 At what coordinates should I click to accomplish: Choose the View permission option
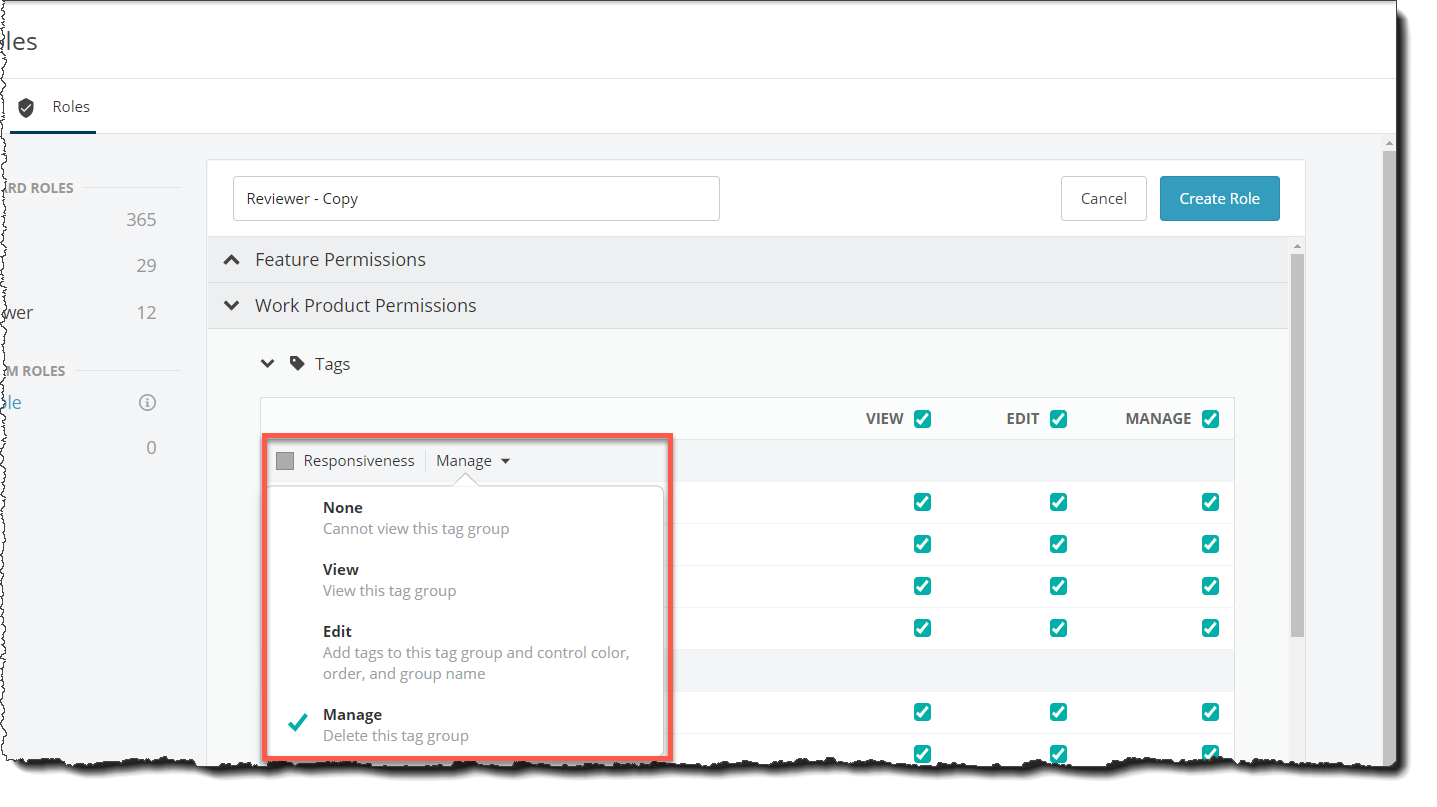(x=464, y=580)
